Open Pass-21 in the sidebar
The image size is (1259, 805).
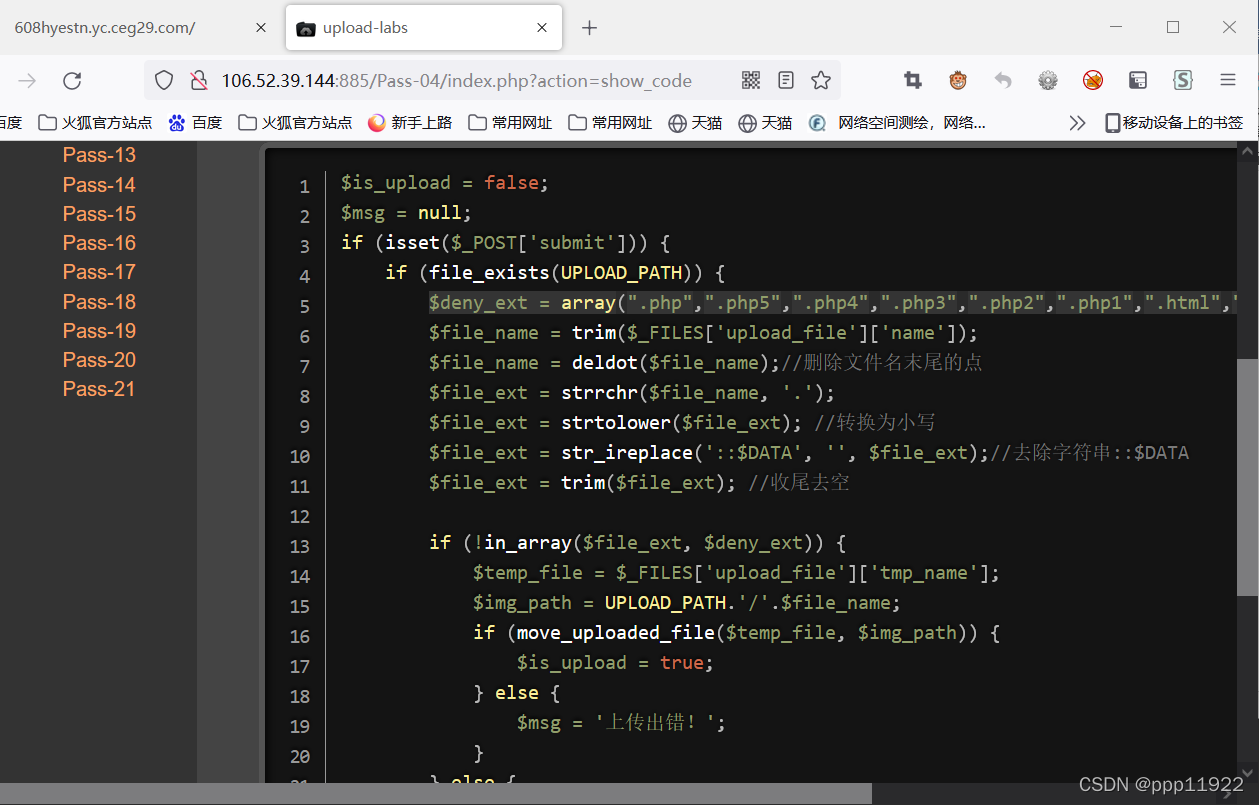pos(99,389)
